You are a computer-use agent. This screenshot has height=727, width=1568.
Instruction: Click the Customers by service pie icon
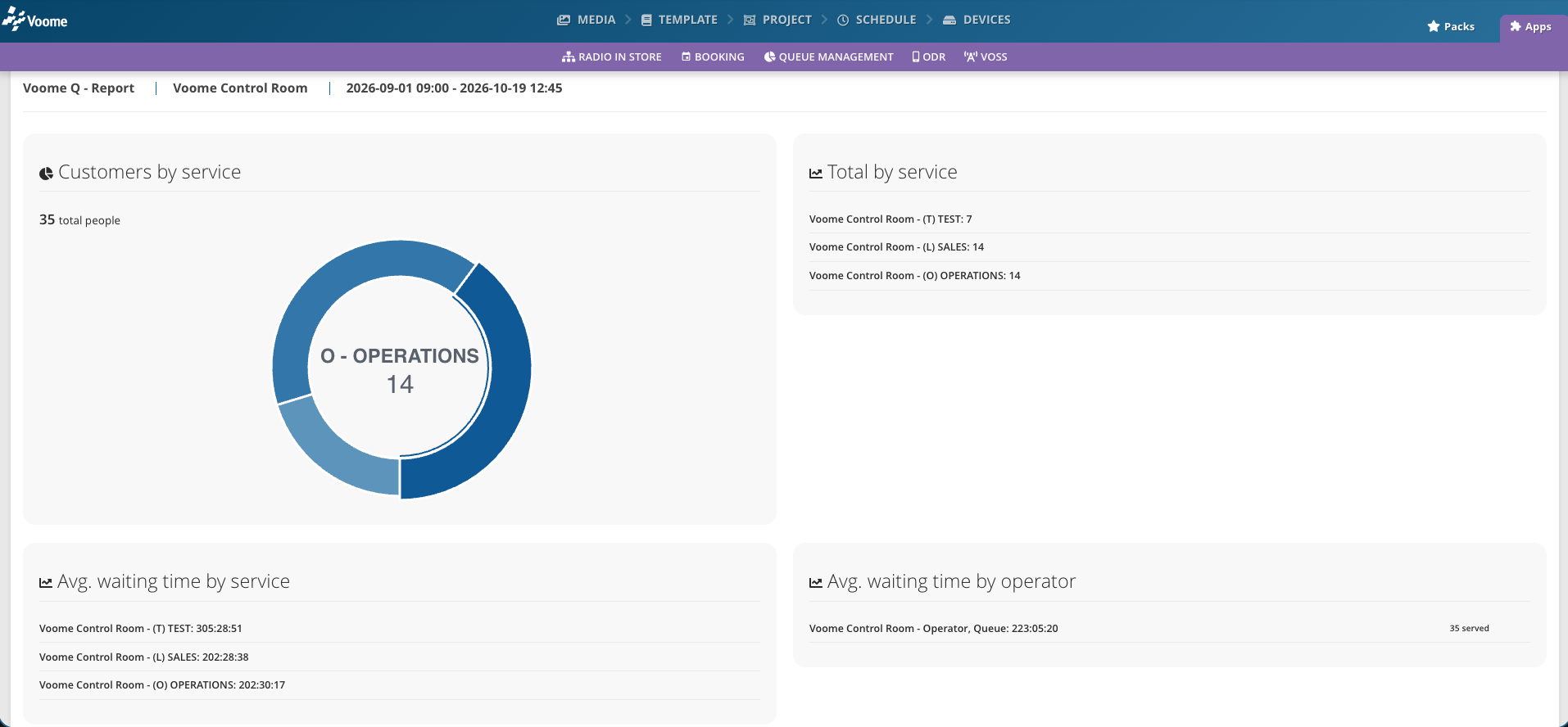tap(46, 173)
